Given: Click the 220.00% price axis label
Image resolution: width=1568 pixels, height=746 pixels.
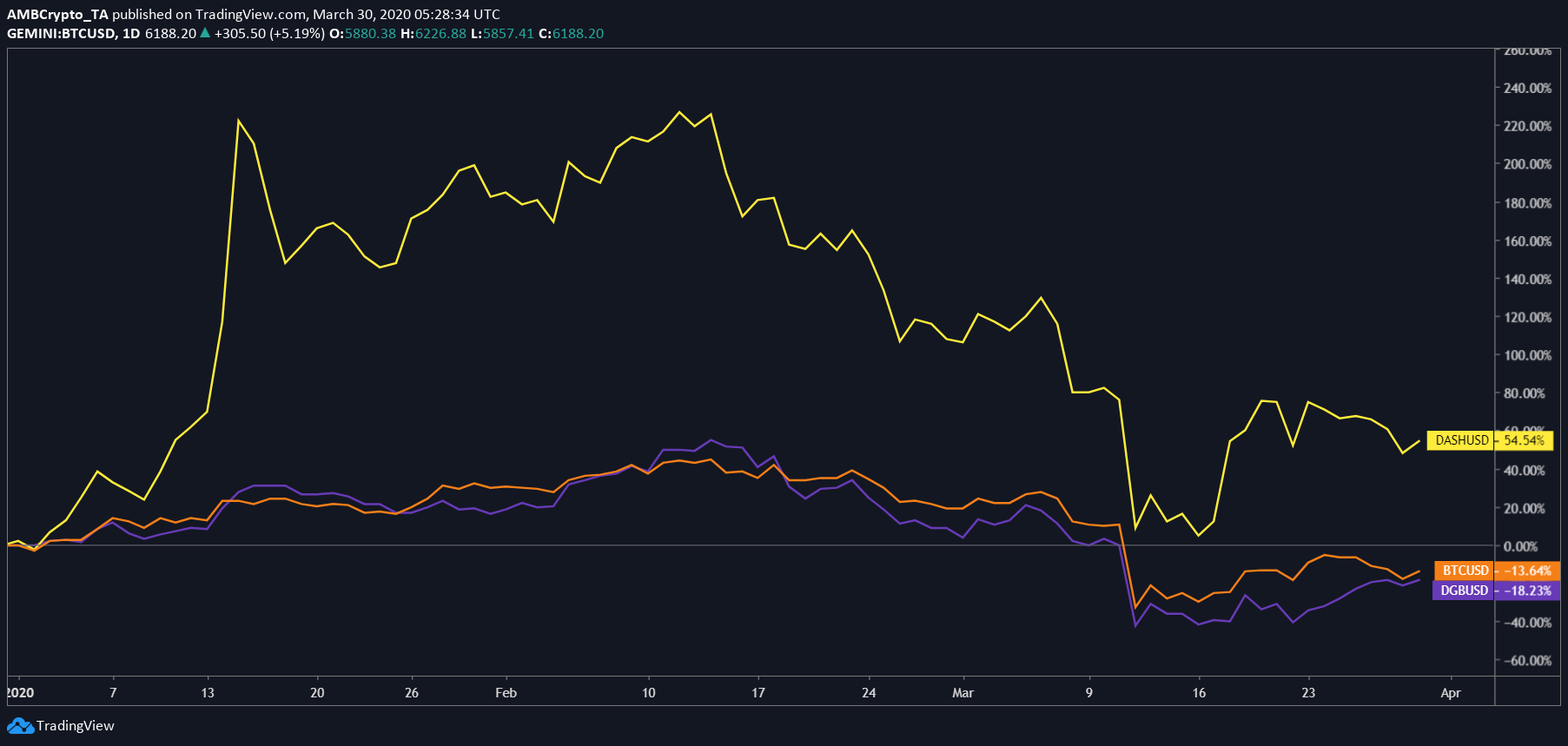Looking at the screenshot, I should point(1528,127).
